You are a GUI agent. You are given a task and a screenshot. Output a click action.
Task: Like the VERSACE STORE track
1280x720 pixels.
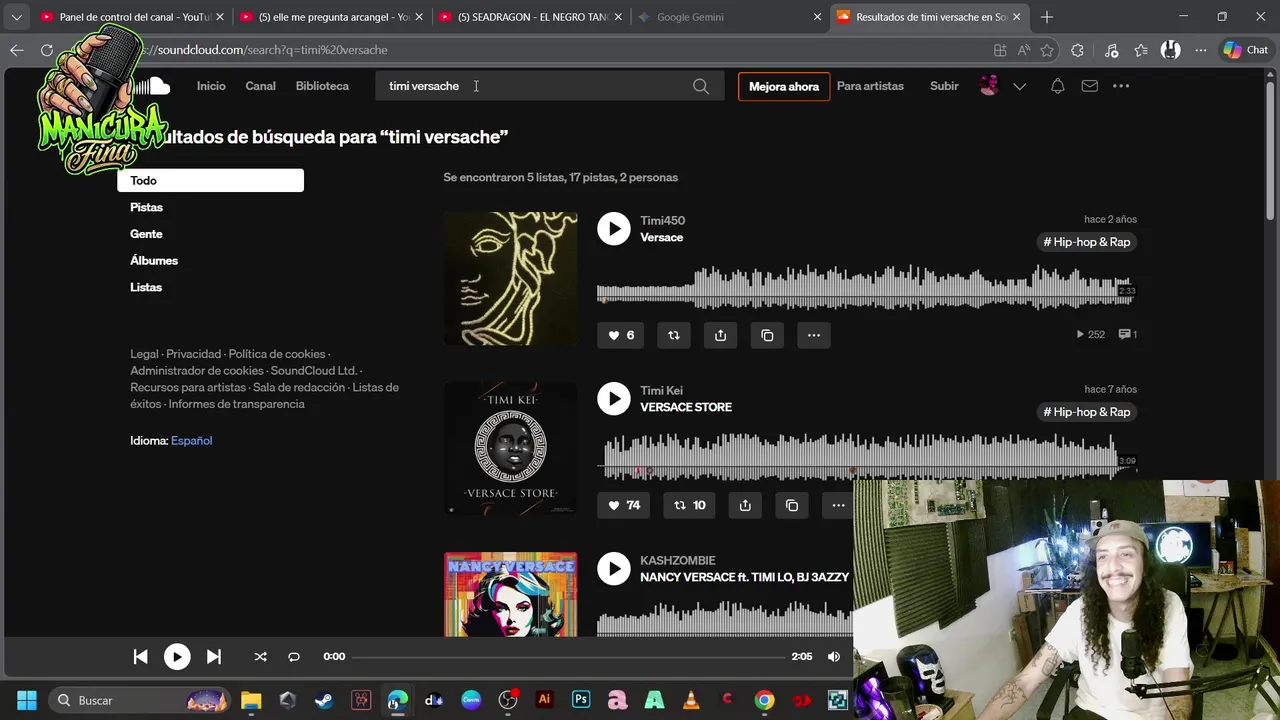pyautogui.click(x=624, y=505)
